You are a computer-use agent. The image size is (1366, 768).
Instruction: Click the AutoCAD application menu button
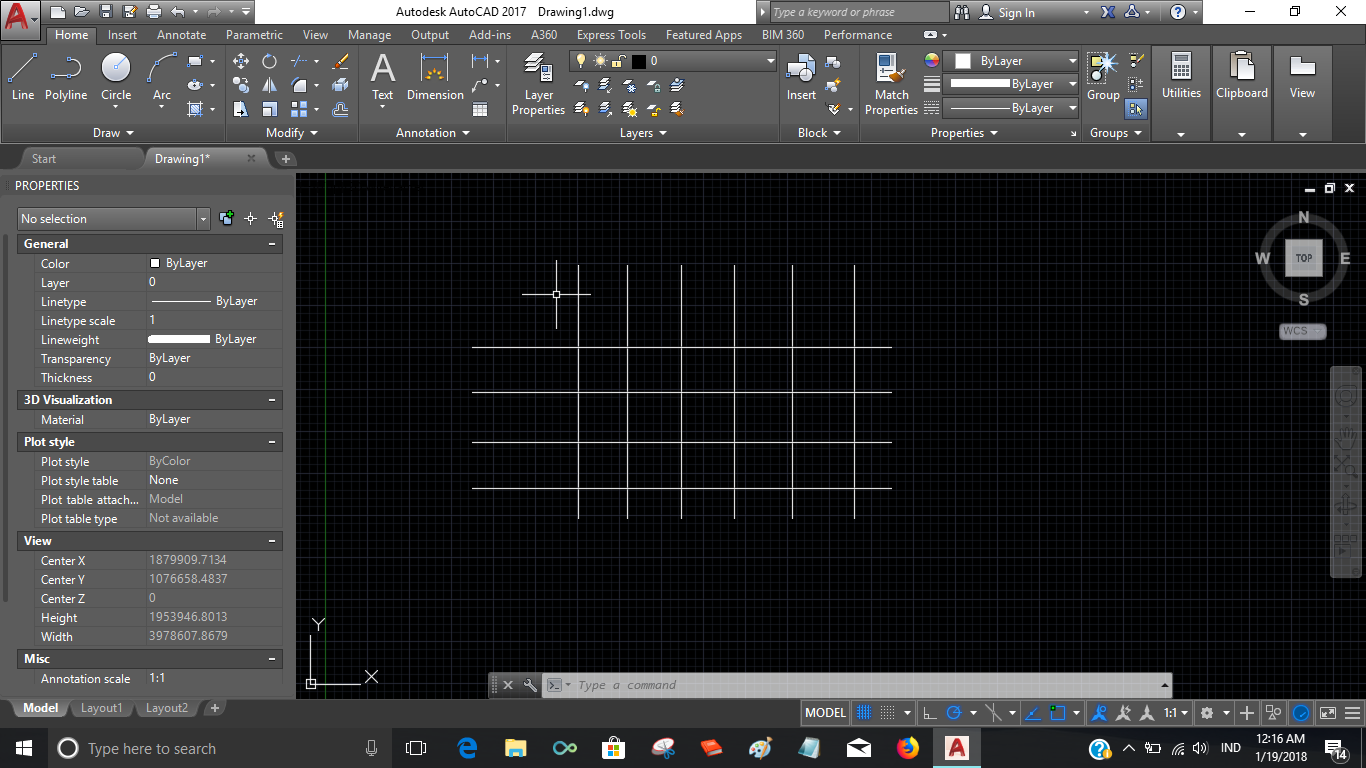coord(21,18)
